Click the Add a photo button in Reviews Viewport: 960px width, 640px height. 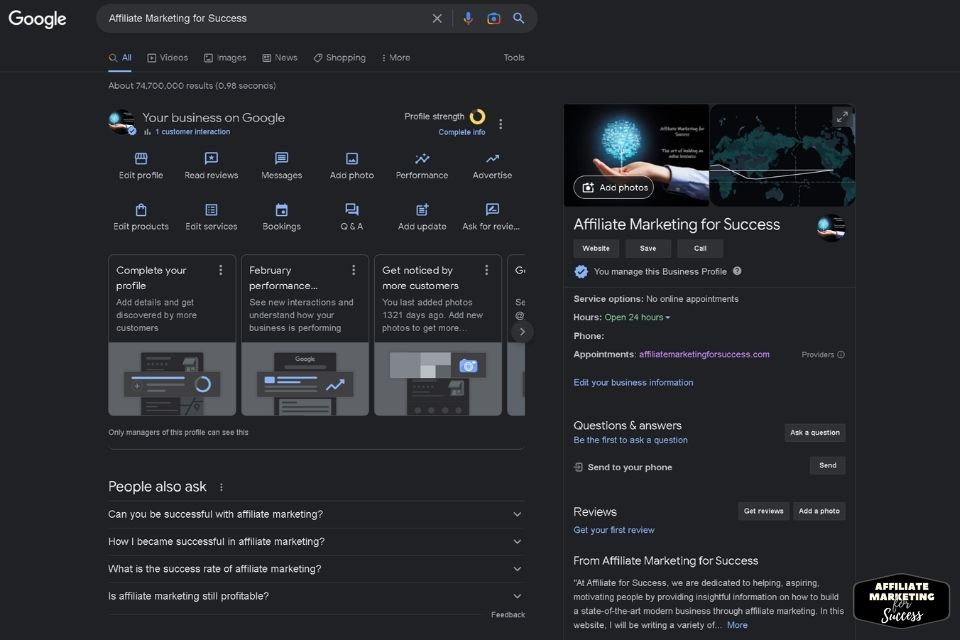coord(819,511)
